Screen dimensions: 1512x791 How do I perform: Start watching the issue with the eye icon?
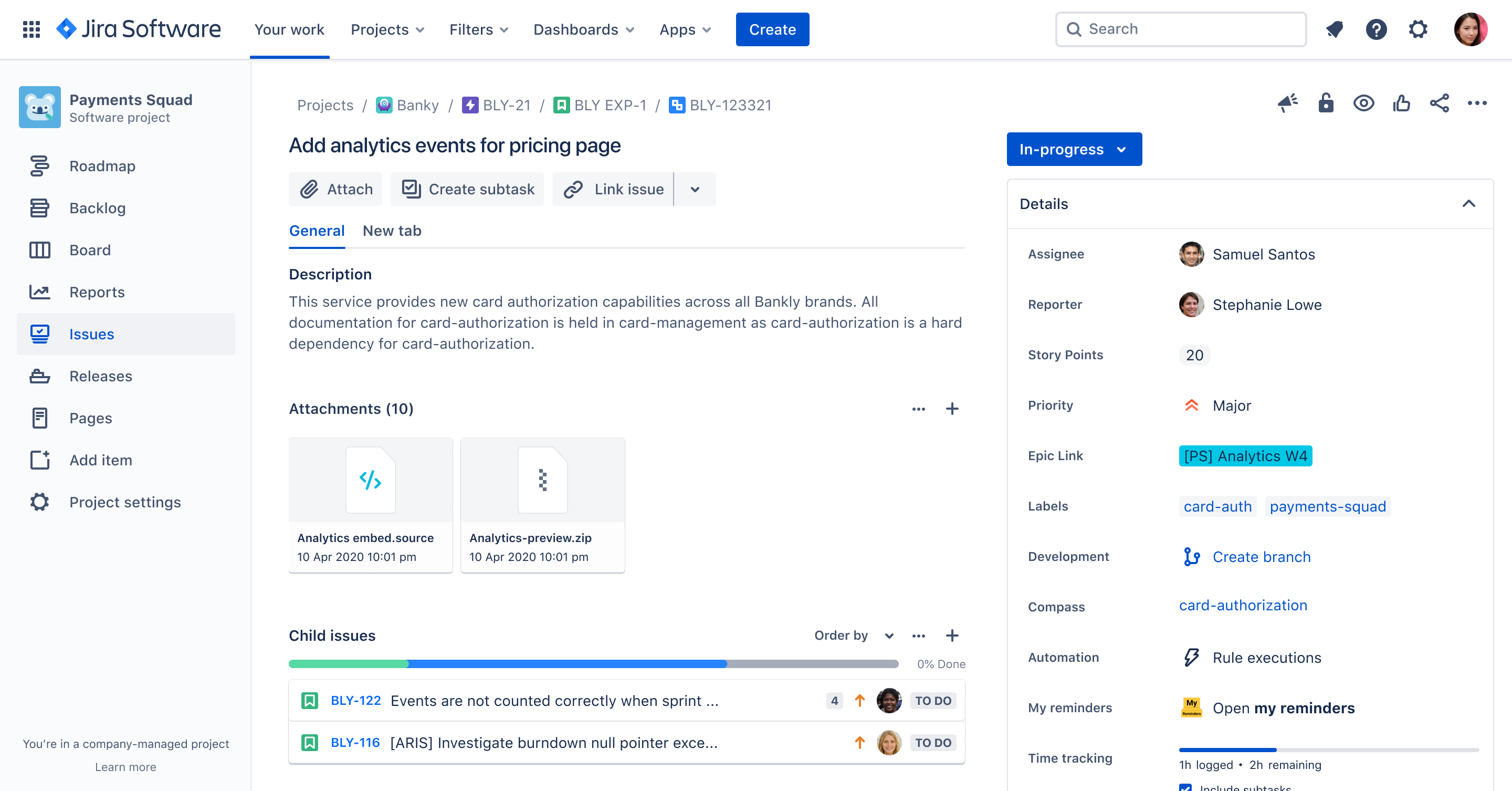pos(1364,103)
